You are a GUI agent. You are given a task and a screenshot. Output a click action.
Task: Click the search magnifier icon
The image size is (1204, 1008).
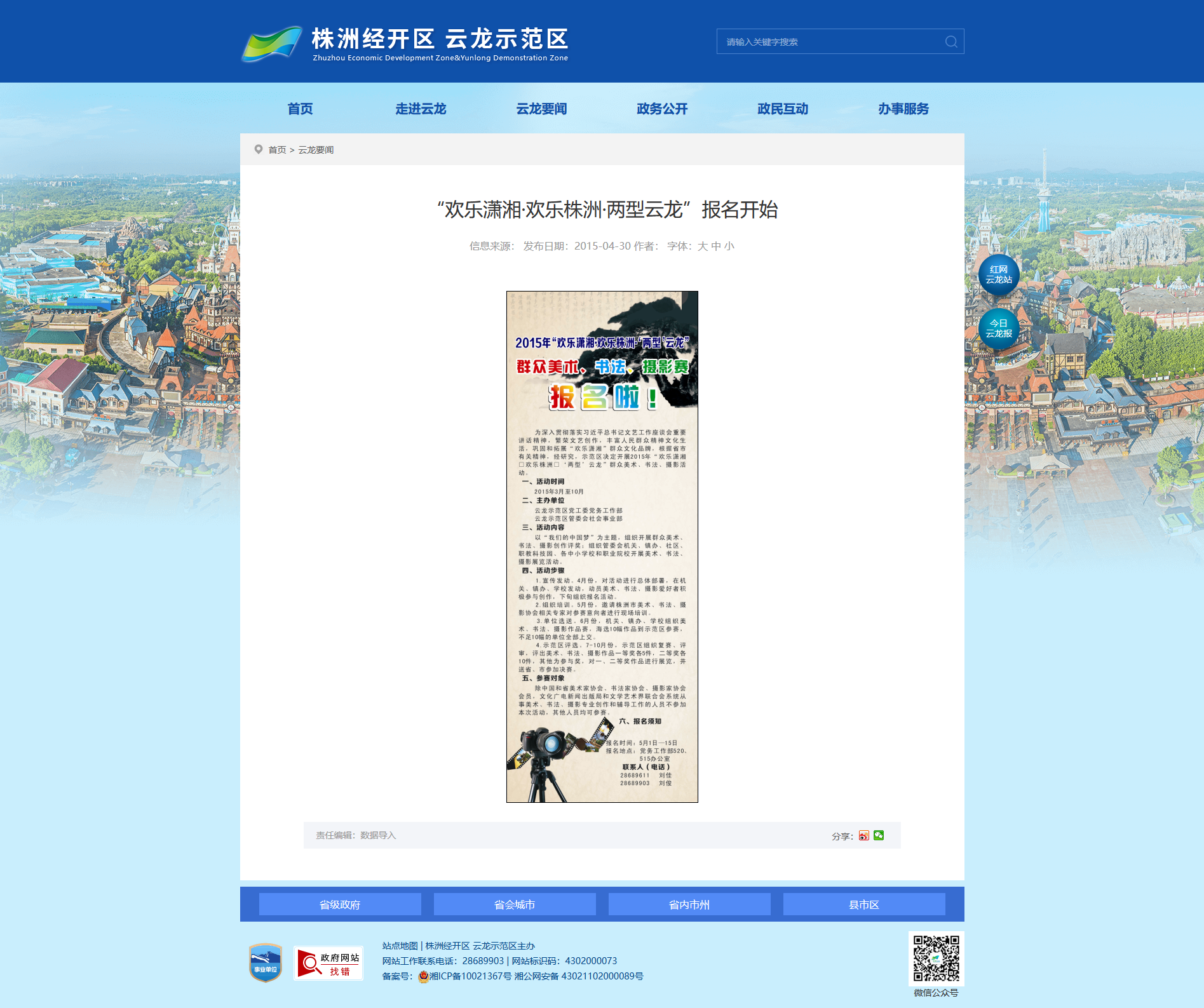click(x=951, y=42)
